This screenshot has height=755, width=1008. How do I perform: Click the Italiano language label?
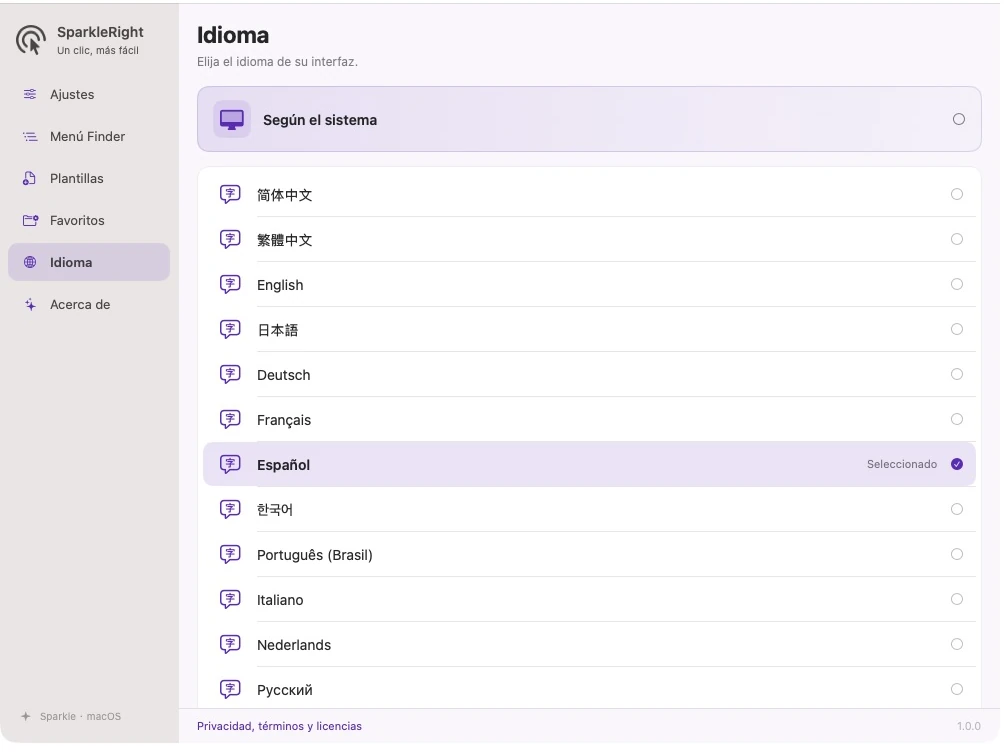coord(280,600)
